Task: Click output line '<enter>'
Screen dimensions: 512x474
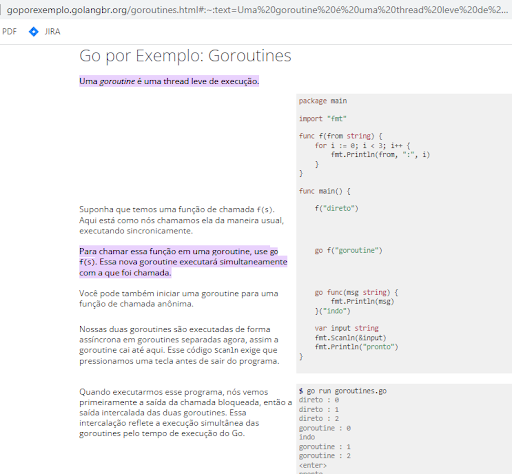Action: click(x=313, y=465)
